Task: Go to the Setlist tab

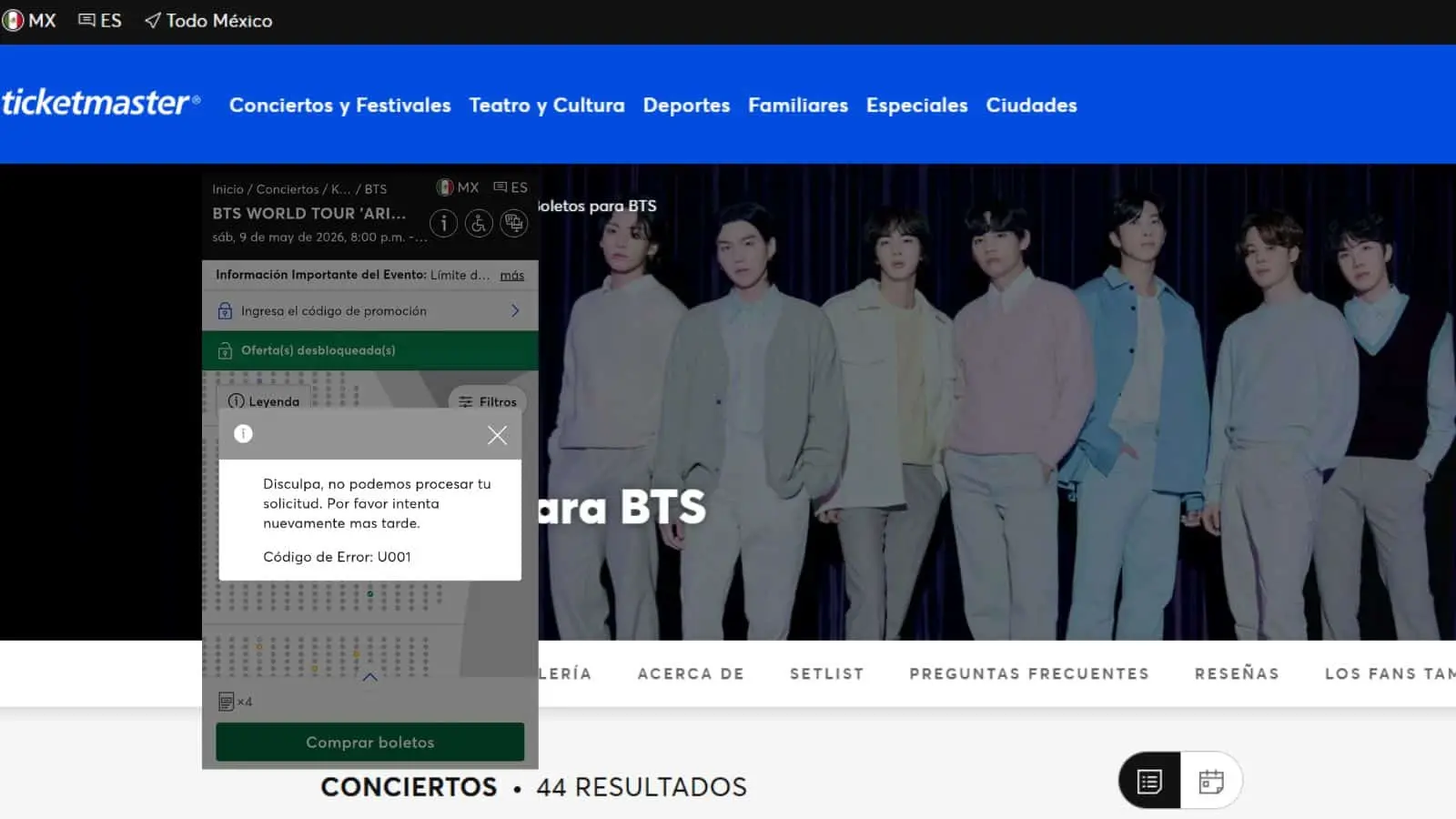Action: click(826, 673)
